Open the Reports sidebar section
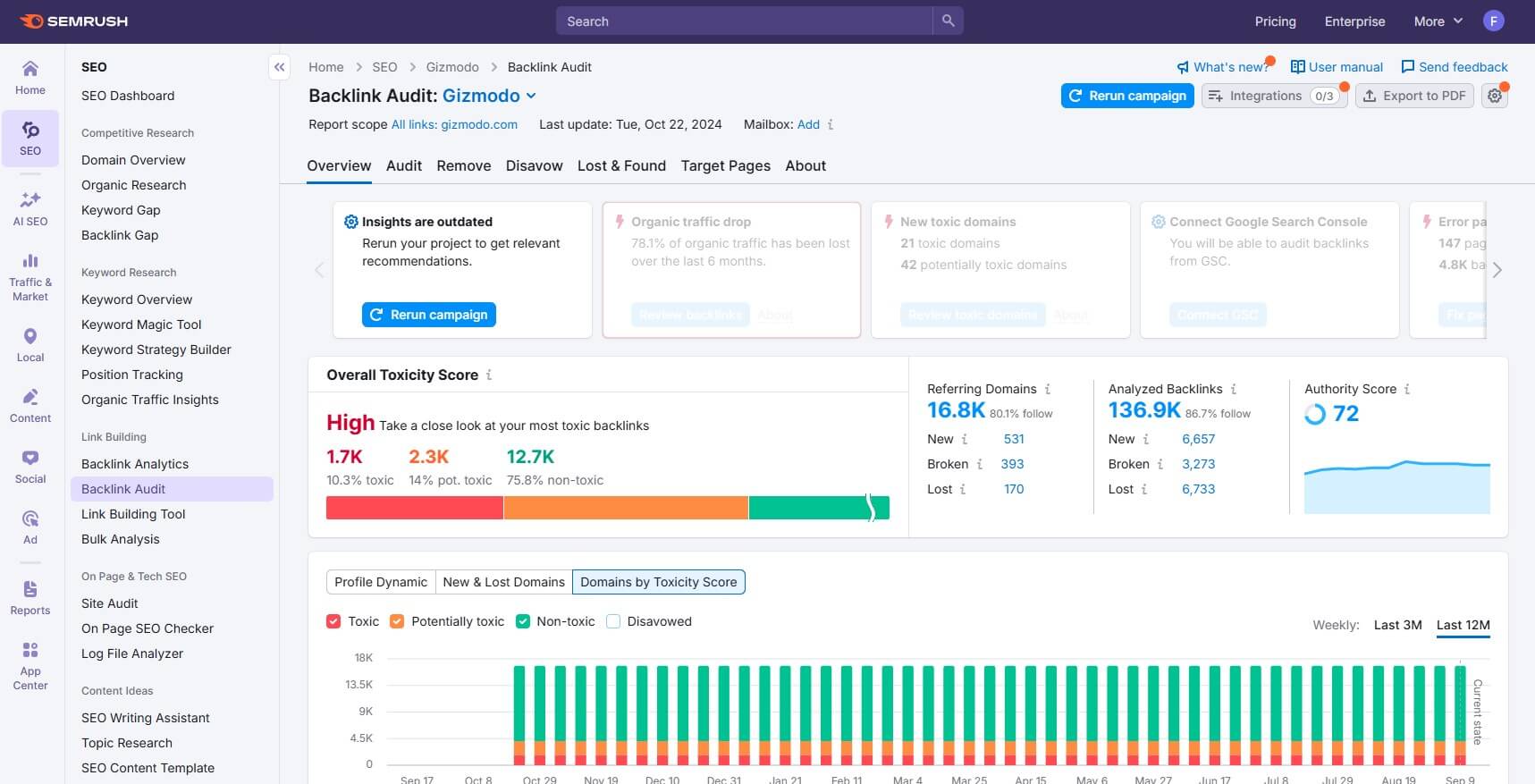The width and height of the screenshot is (1535, 784). (x=30, y=598)
